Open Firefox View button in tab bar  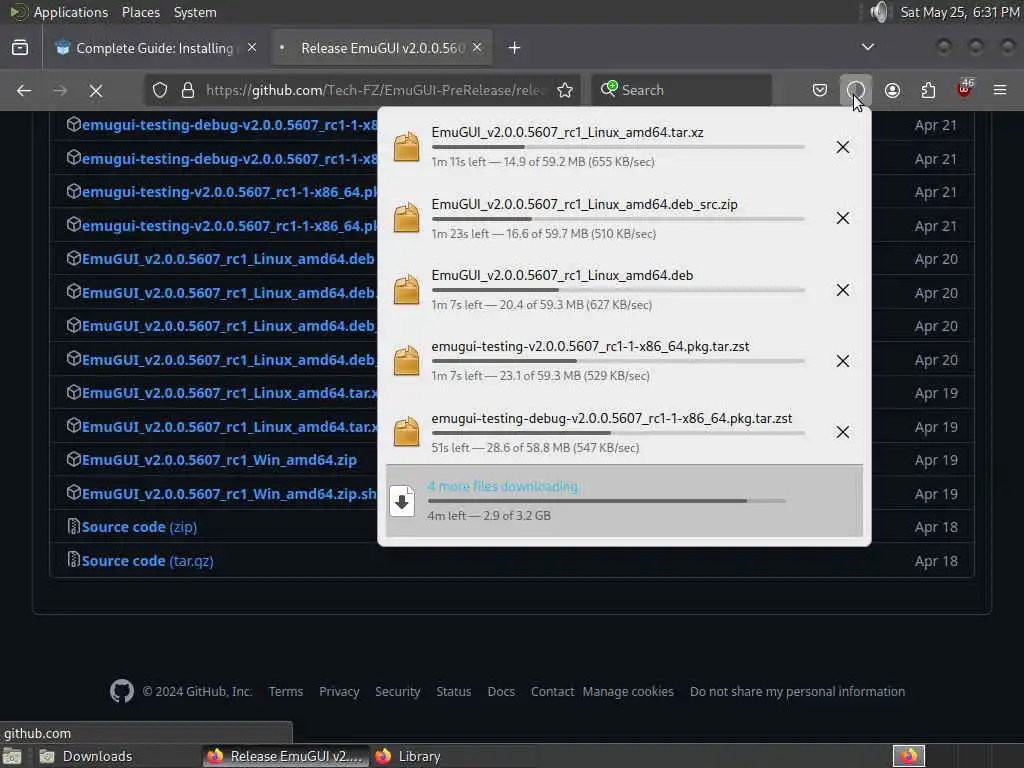pos(20,48)
